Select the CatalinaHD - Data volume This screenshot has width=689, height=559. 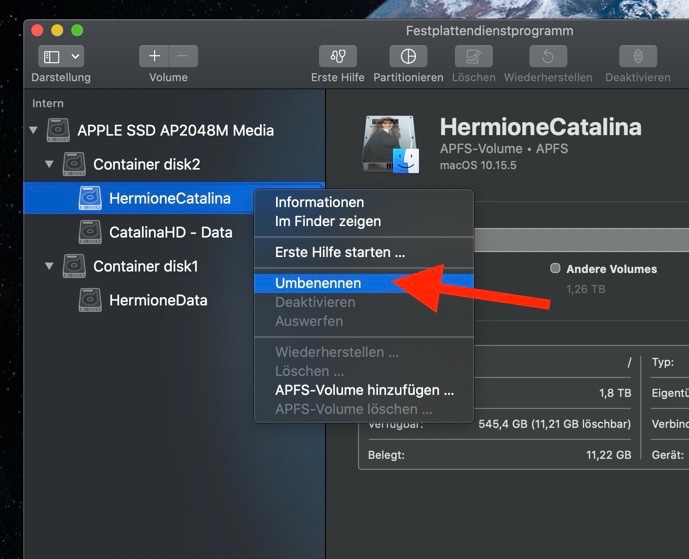[170, 232]
